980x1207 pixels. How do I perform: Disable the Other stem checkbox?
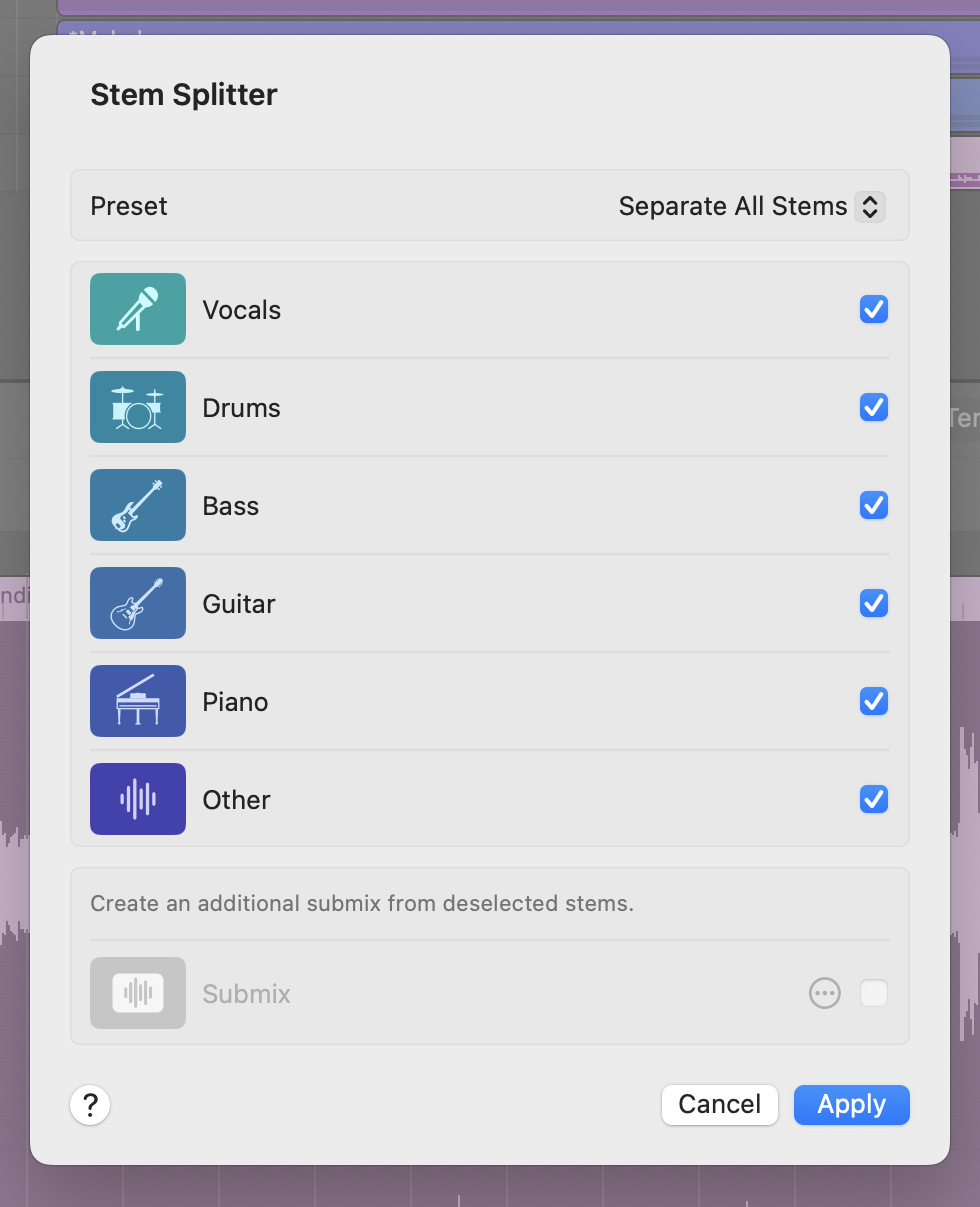(873, 799)
